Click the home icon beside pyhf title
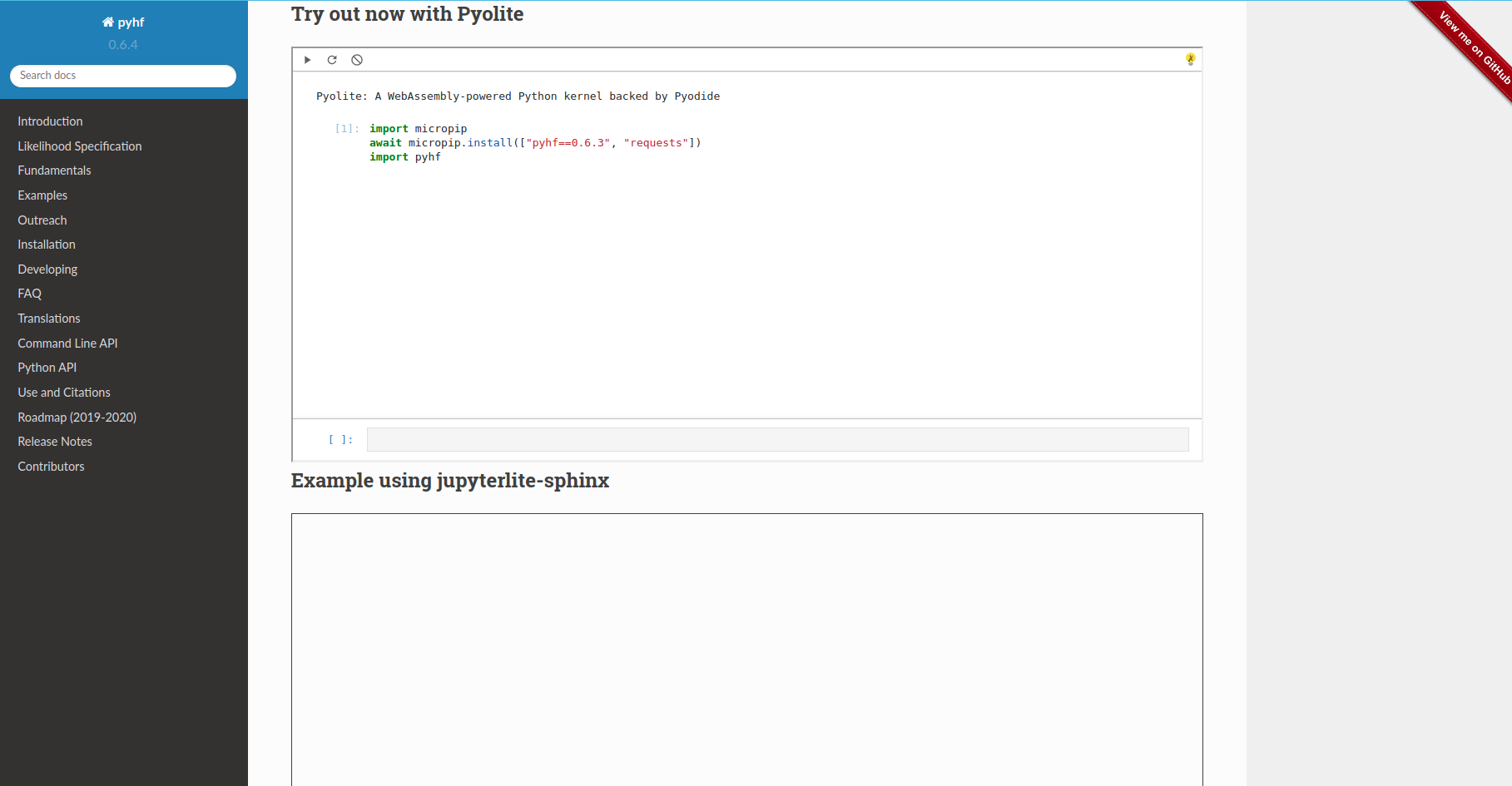 click(107, 21)
